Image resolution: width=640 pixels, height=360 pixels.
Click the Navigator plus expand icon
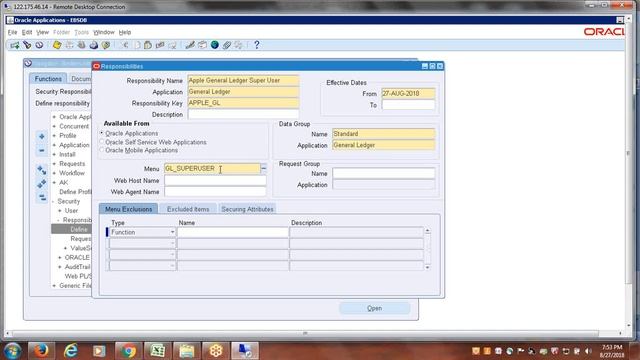[42, 136]
